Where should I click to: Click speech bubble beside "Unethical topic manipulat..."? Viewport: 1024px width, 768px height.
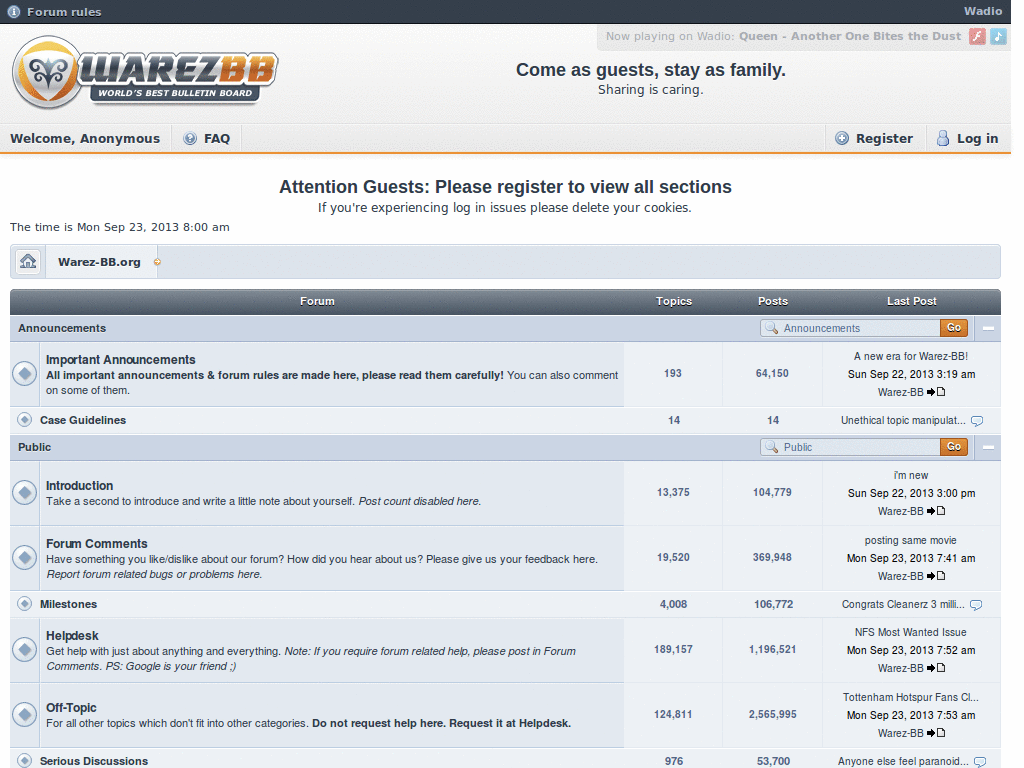976,421
